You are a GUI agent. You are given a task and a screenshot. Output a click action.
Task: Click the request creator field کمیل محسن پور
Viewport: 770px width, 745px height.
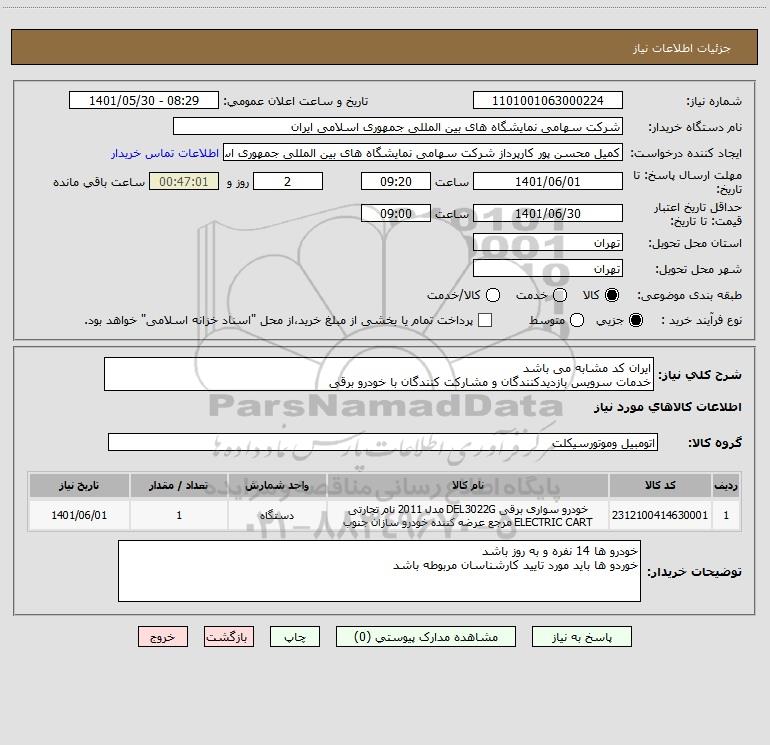pos(423,152)
